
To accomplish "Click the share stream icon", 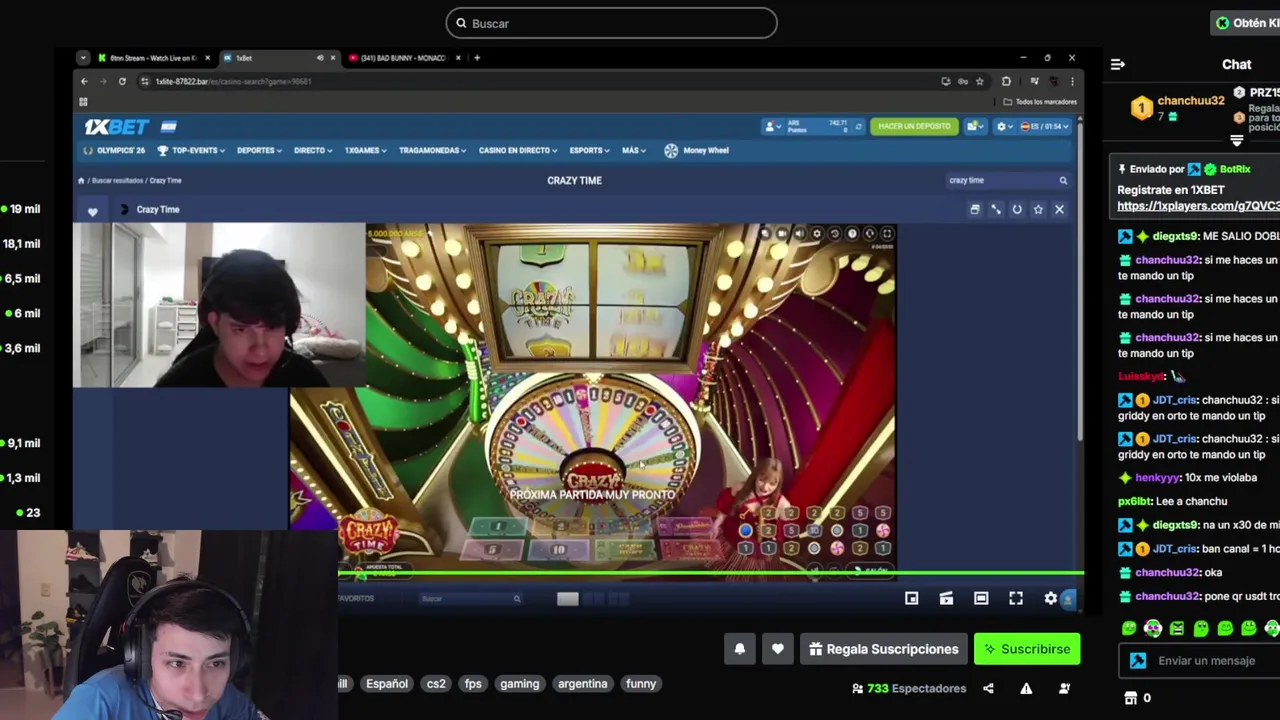I will (989, 688).
